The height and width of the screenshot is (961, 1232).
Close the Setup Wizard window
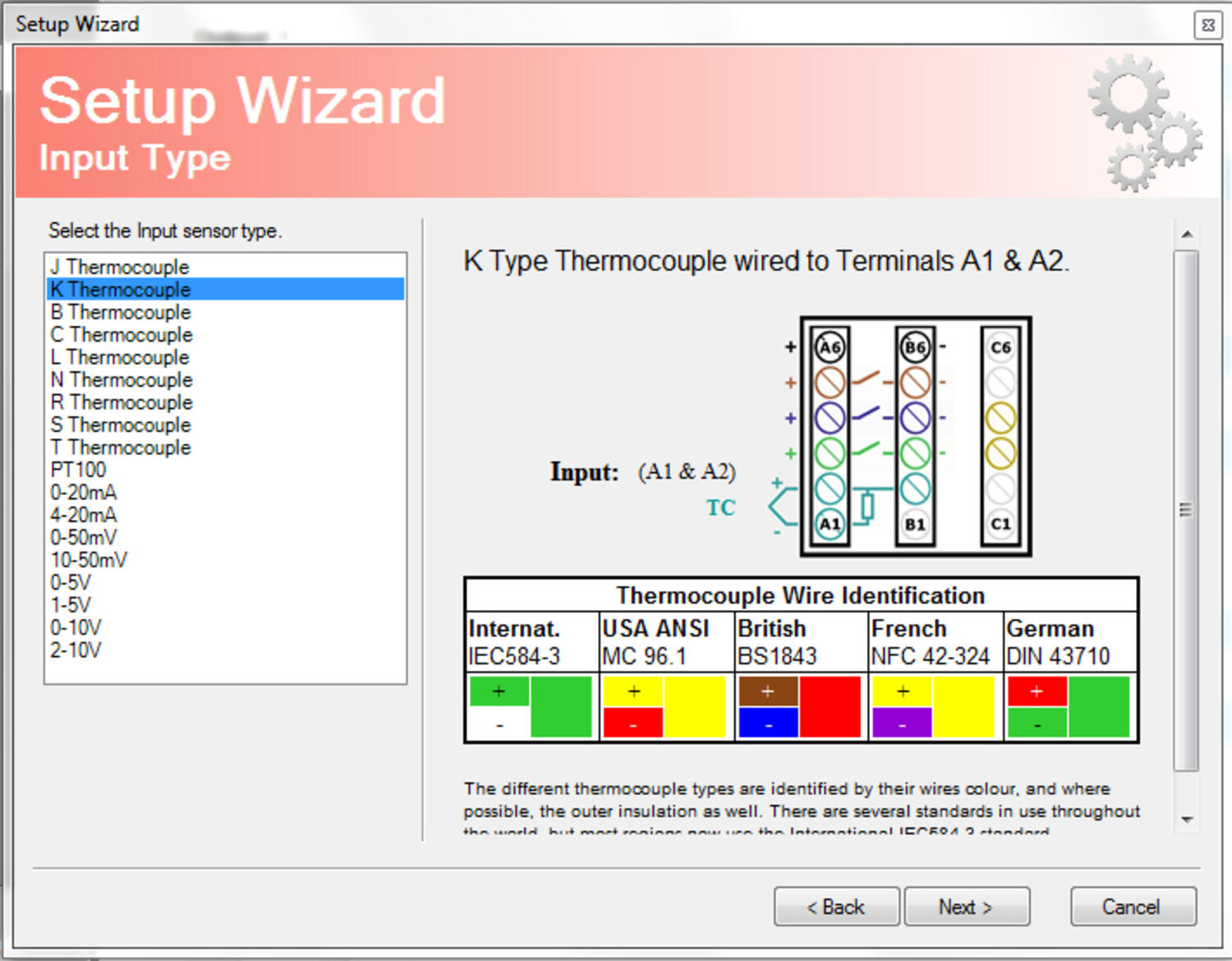[x=1207, y=25]
